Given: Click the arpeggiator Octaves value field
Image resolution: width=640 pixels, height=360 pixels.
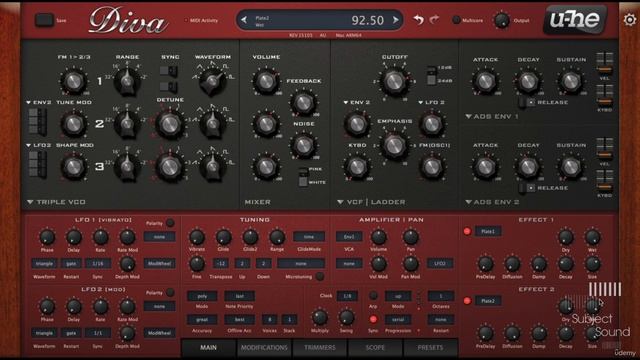Looking at the screenshot, I should 441,296.
